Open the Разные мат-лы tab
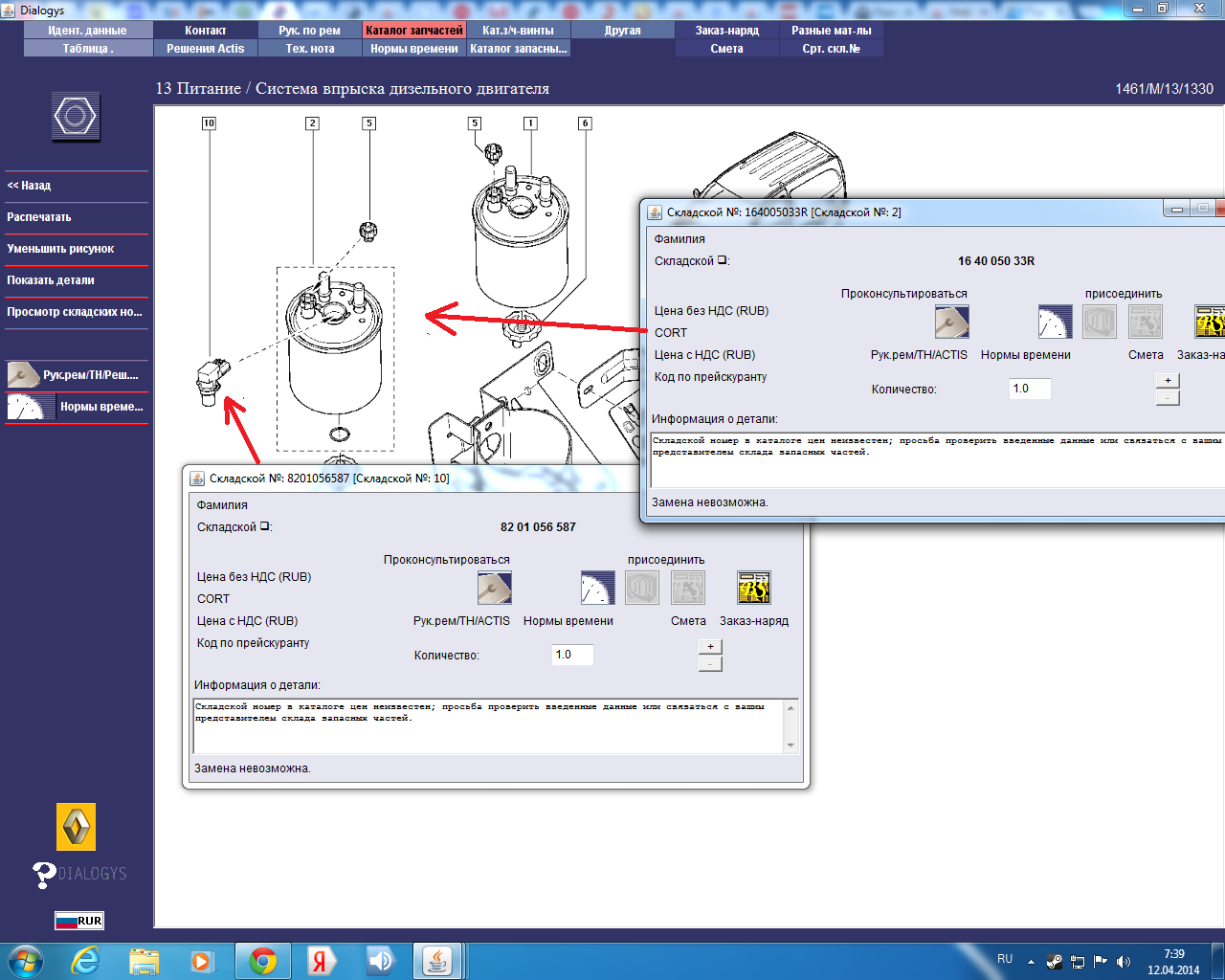Image resolution: width=1225 pixels, height=980 pixels. click(x=832, y=31)
